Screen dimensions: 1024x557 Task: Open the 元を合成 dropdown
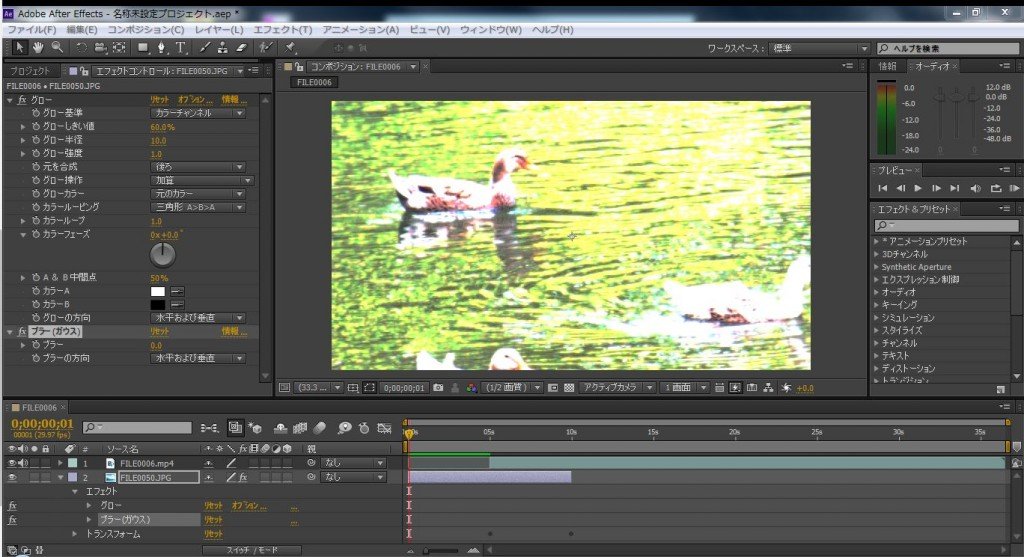[x=198, y=167]
